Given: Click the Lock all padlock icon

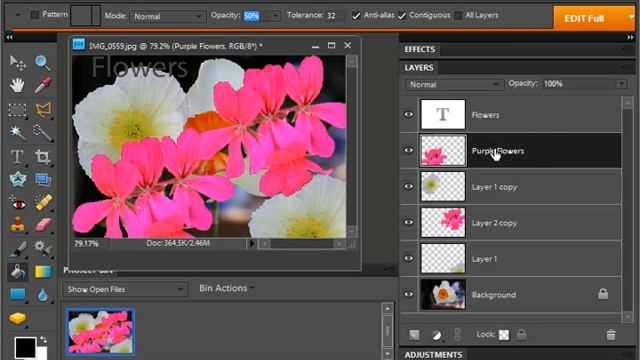Looking at the screenshot, I should click(x=521, y=335).
